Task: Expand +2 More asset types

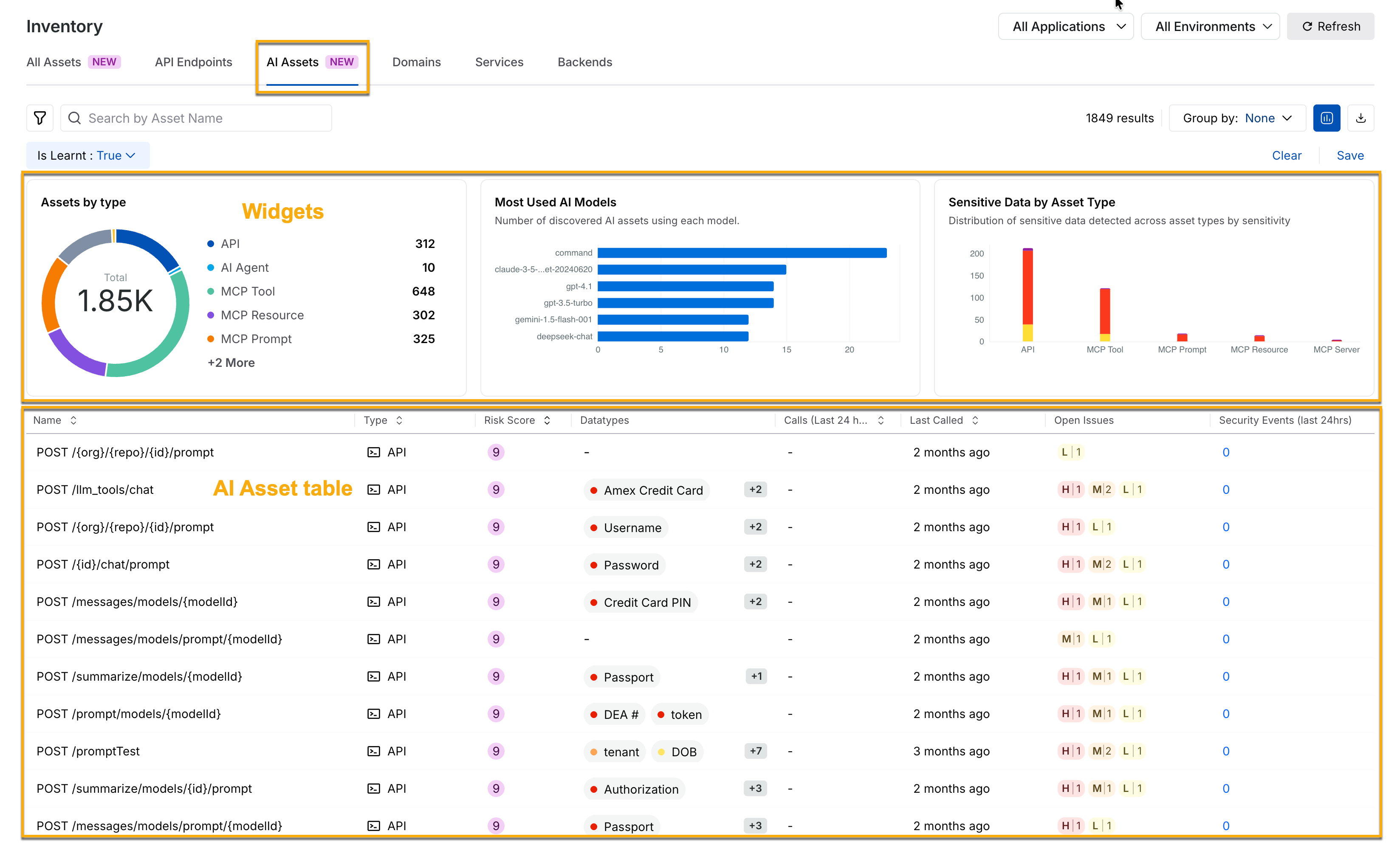Action: 231,362
